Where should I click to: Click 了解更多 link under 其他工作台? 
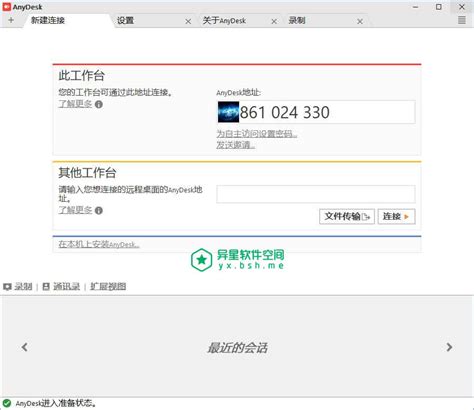[x=75, y=210]
